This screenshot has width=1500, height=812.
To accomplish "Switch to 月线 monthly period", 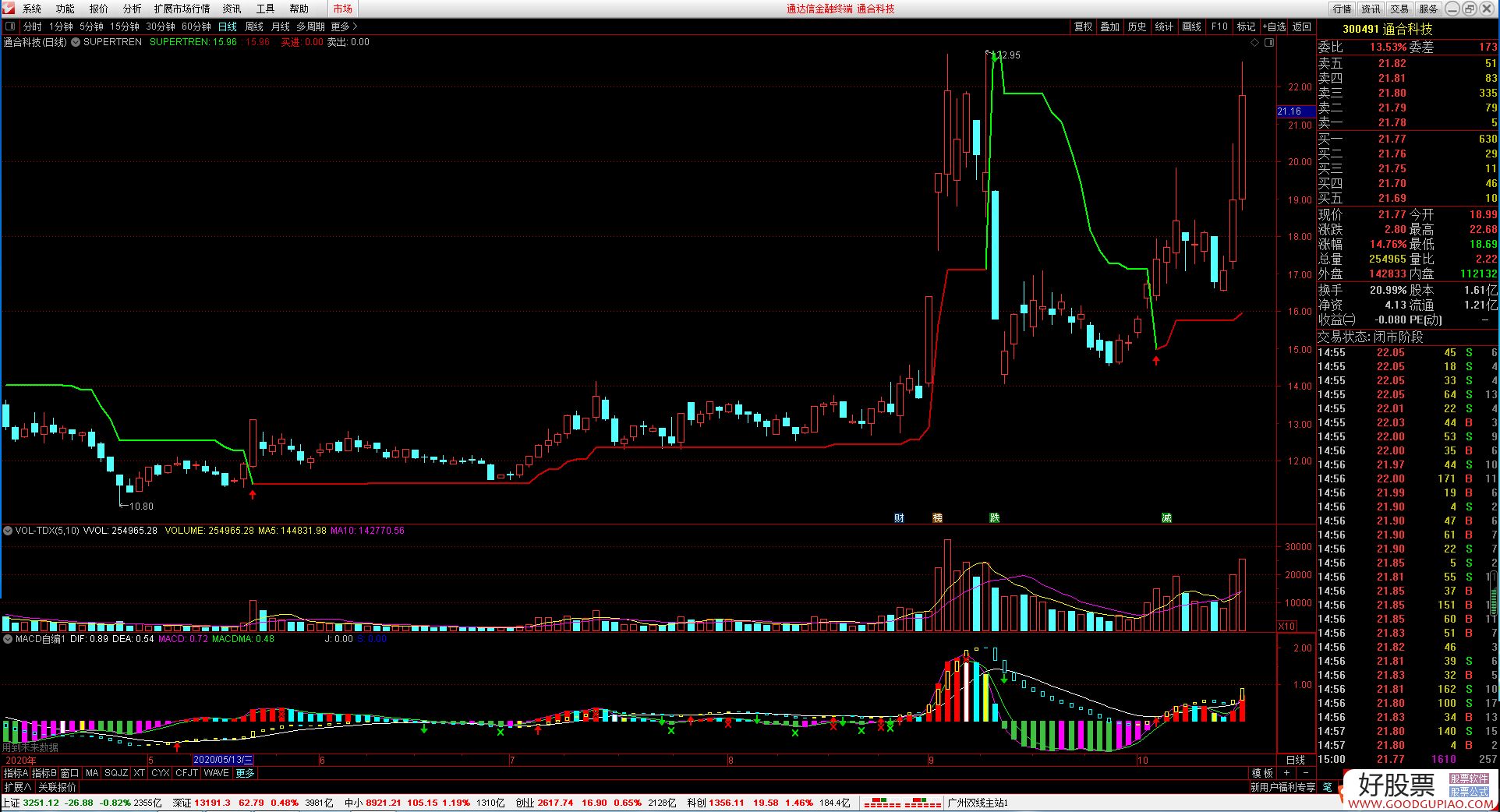I will (x=280, y=26).
